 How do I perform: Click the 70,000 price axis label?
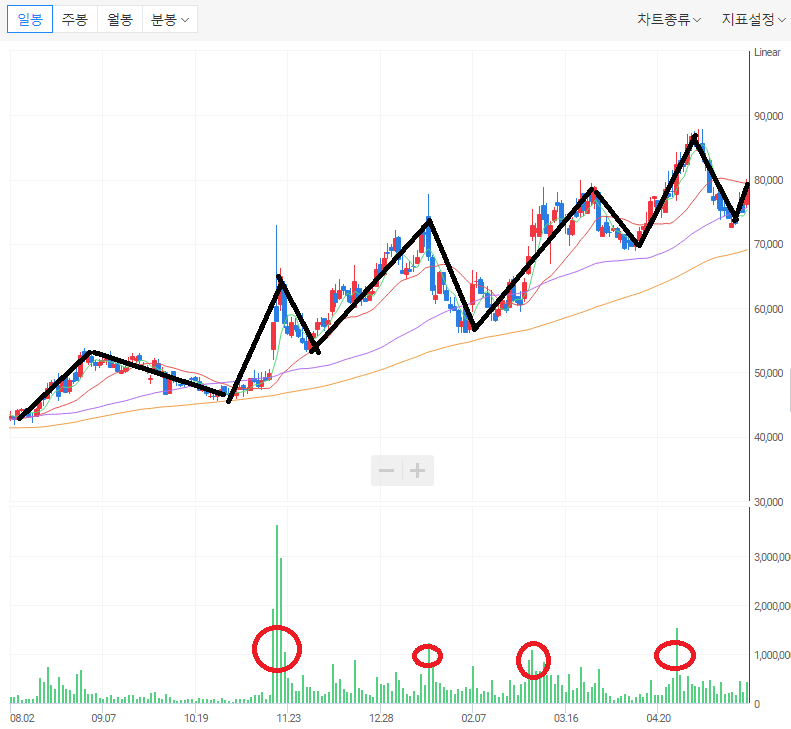pyautogui.click(x=768, y=244)
